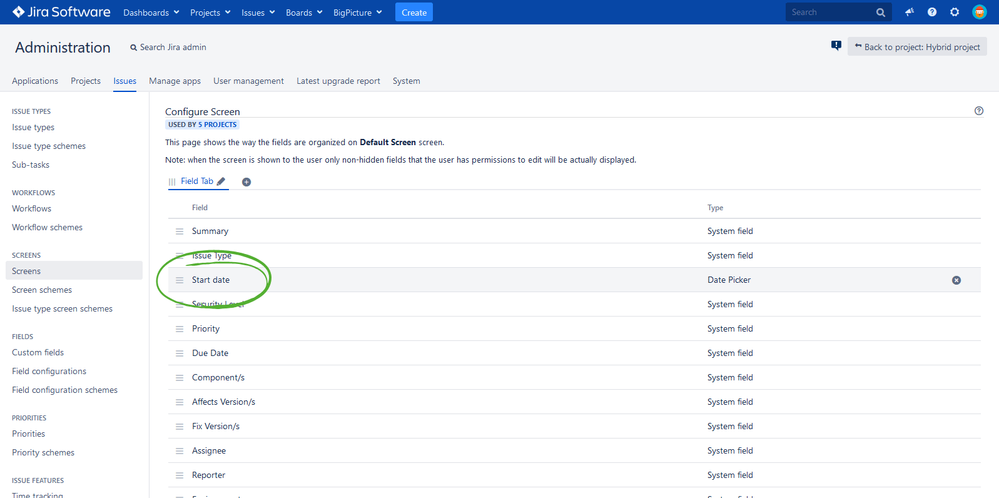
Task: Select the Fix Version/s field name
Action: pos(216,426)
